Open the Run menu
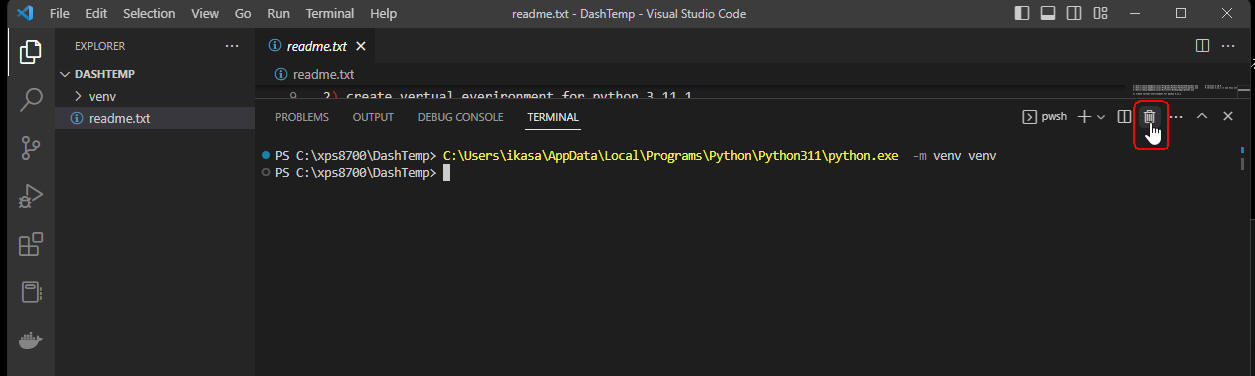Screen dimensions: 1255x376 279,14
